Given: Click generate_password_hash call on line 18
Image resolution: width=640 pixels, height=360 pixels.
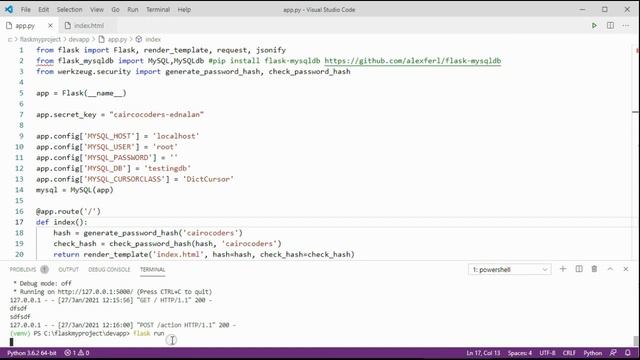Looking at the screenshot, I should tap(163, 233).
